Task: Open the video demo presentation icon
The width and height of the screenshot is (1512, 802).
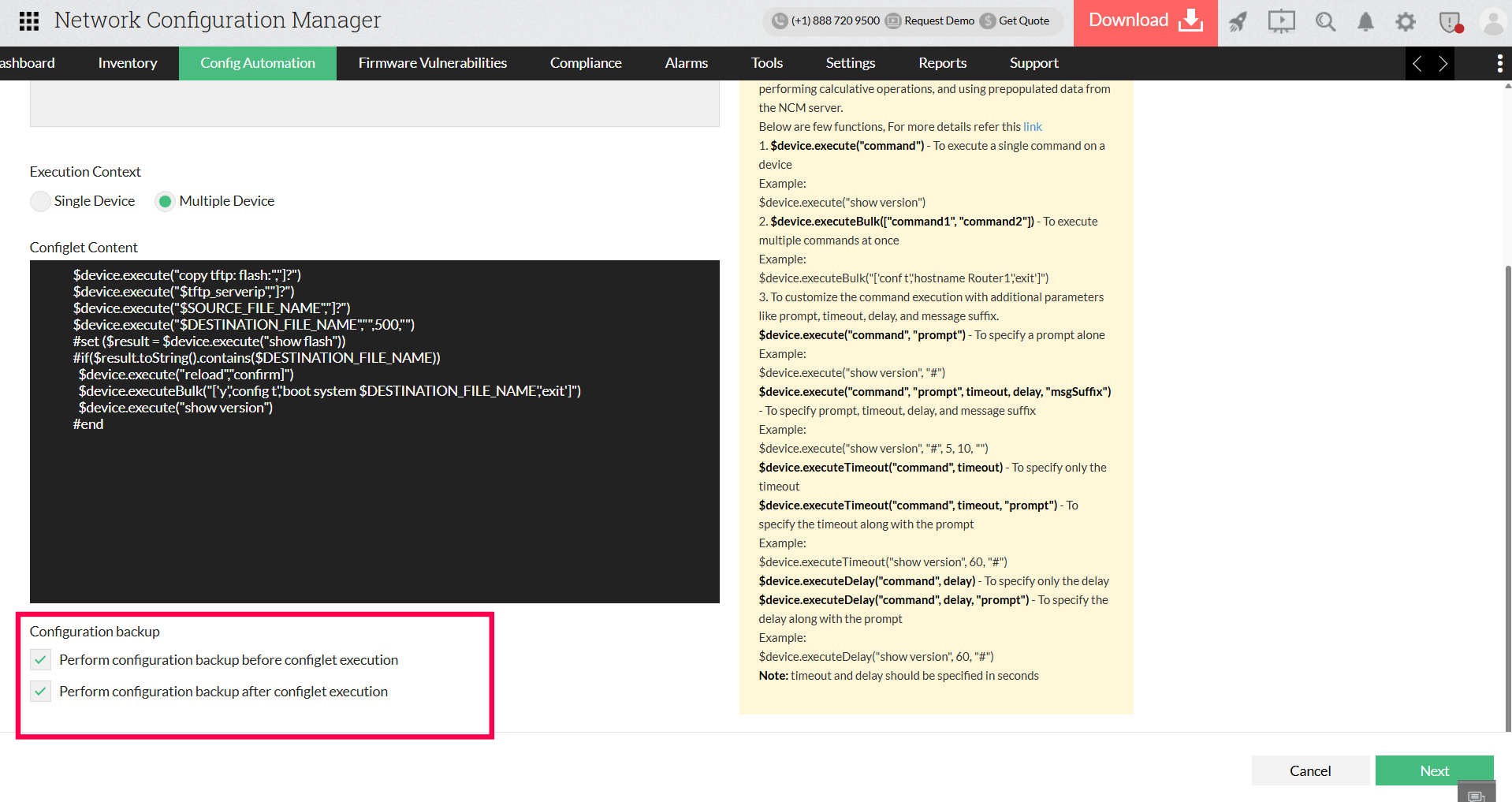Action: (1281, 22)
